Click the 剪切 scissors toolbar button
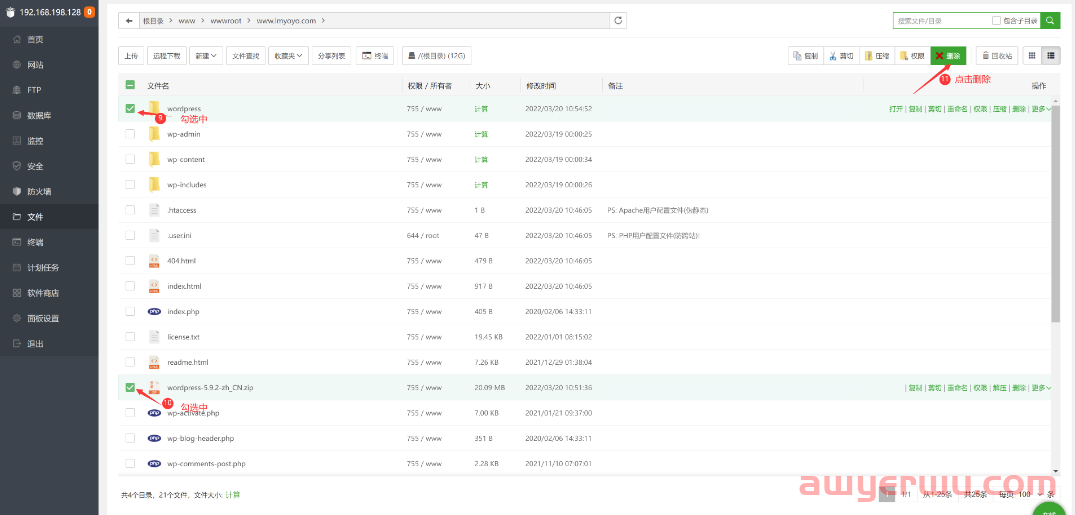 tap(841, 56)
